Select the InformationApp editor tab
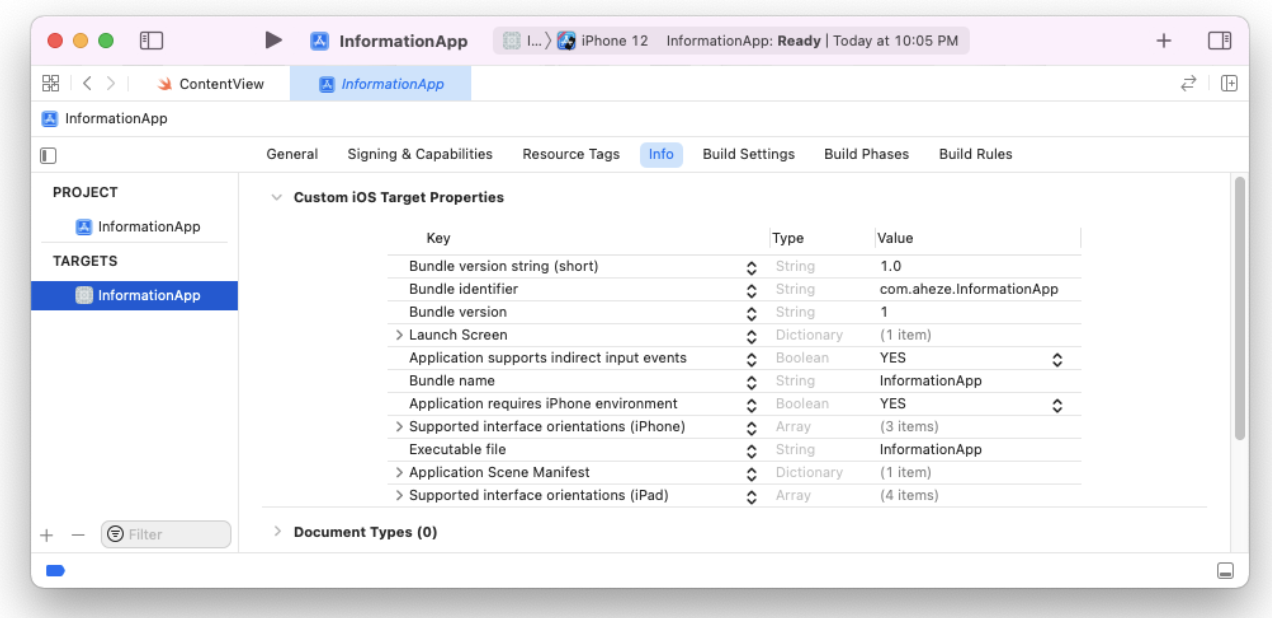Screen dimensions: 1272x618 (380, 84)
